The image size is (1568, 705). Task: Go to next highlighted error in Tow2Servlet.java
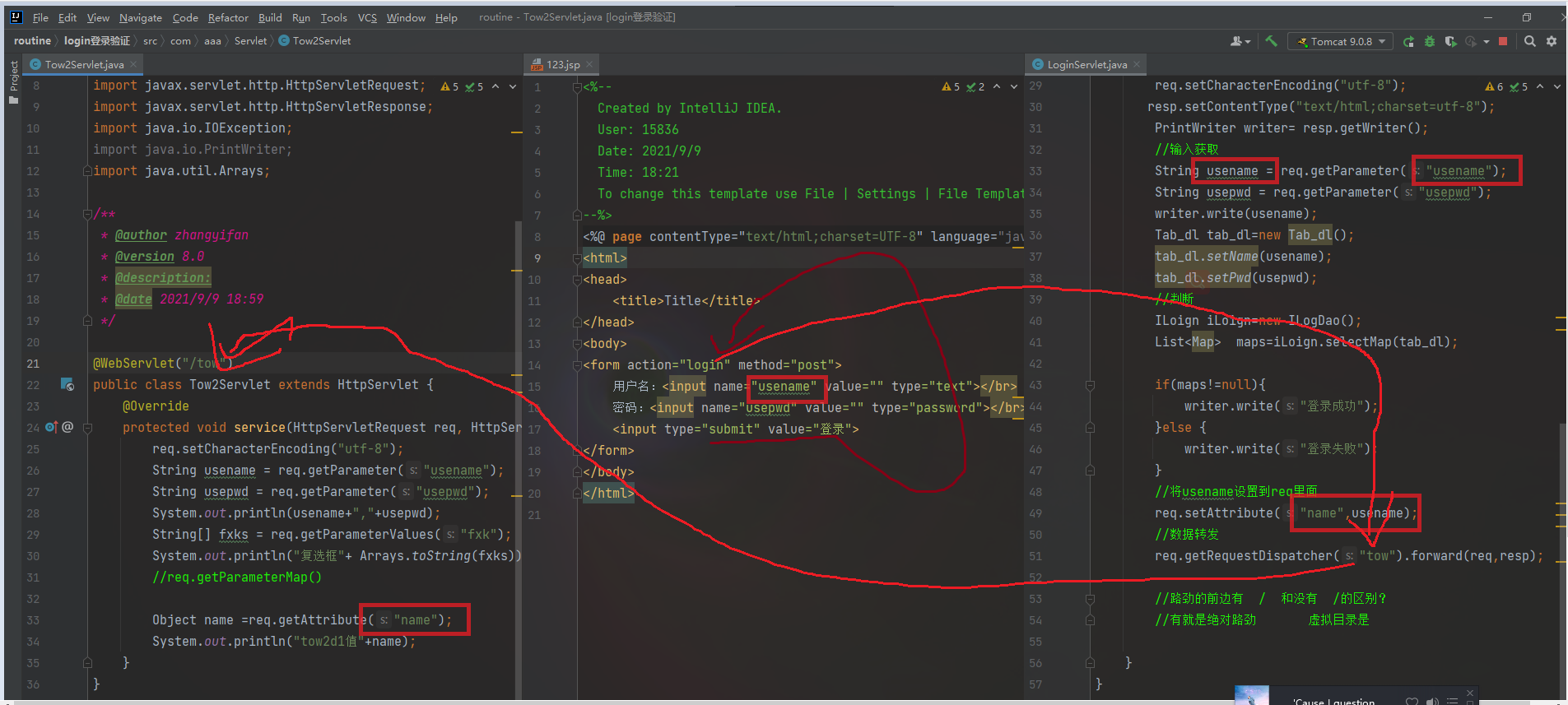point(513,86)
